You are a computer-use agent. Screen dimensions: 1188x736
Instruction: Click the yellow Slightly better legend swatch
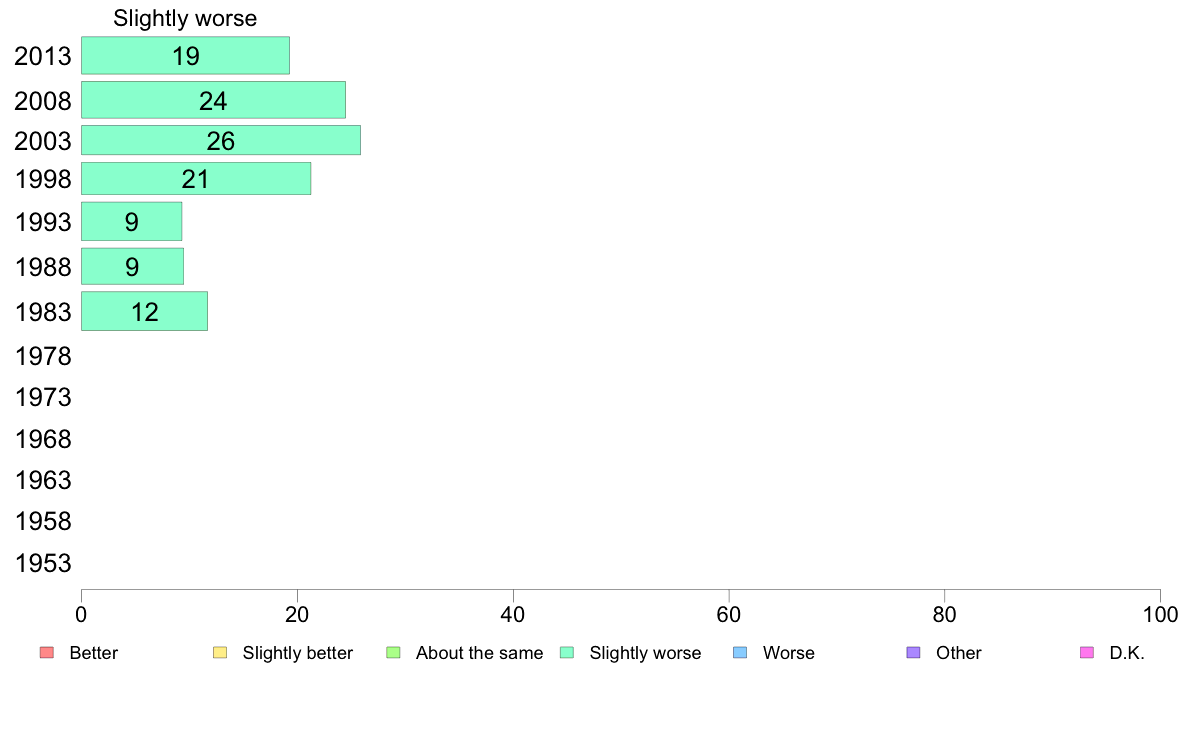pos(220,653)
